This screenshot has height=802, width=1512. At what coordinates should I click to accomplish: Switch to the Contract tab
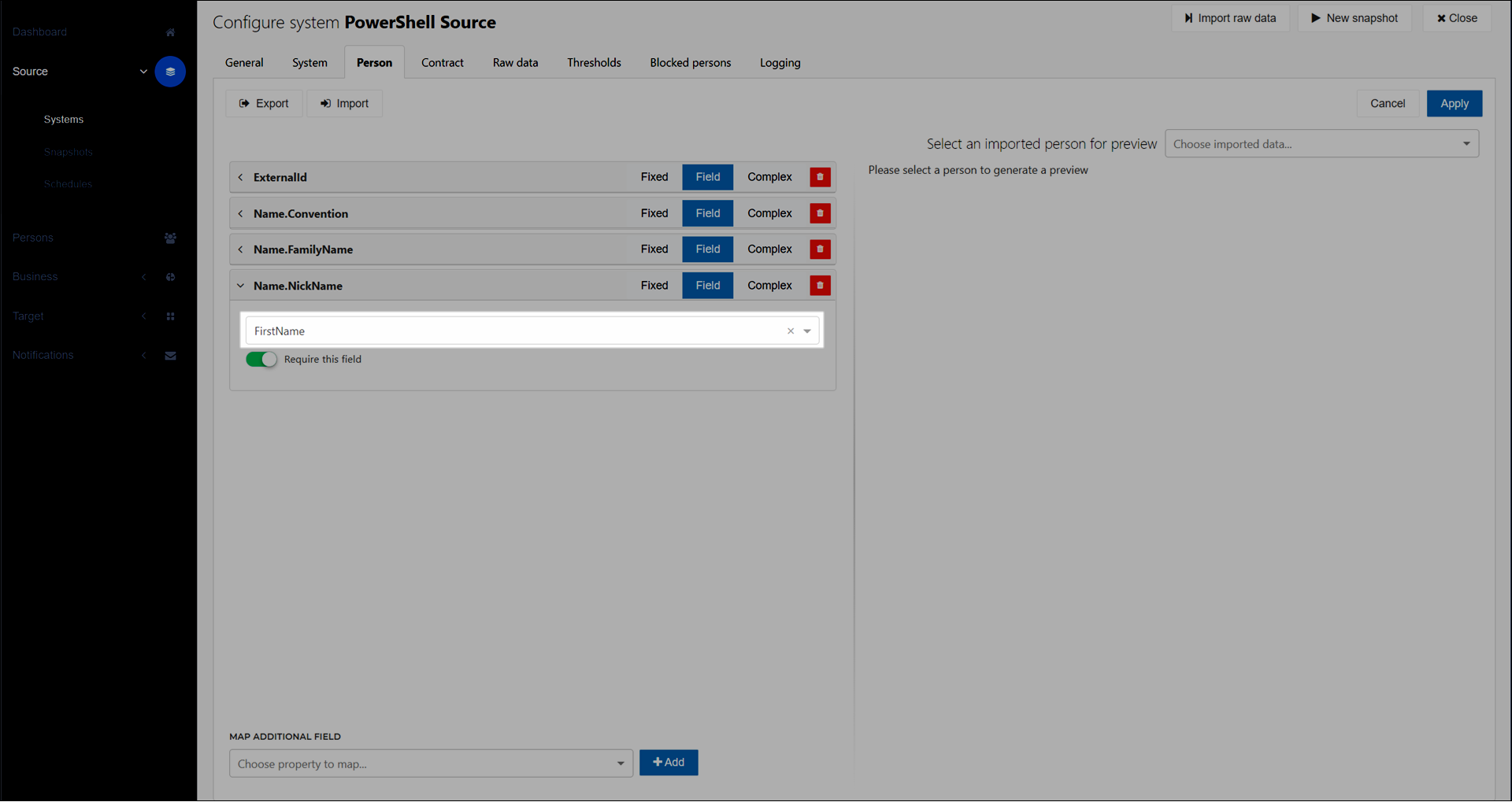pos(443,63)
